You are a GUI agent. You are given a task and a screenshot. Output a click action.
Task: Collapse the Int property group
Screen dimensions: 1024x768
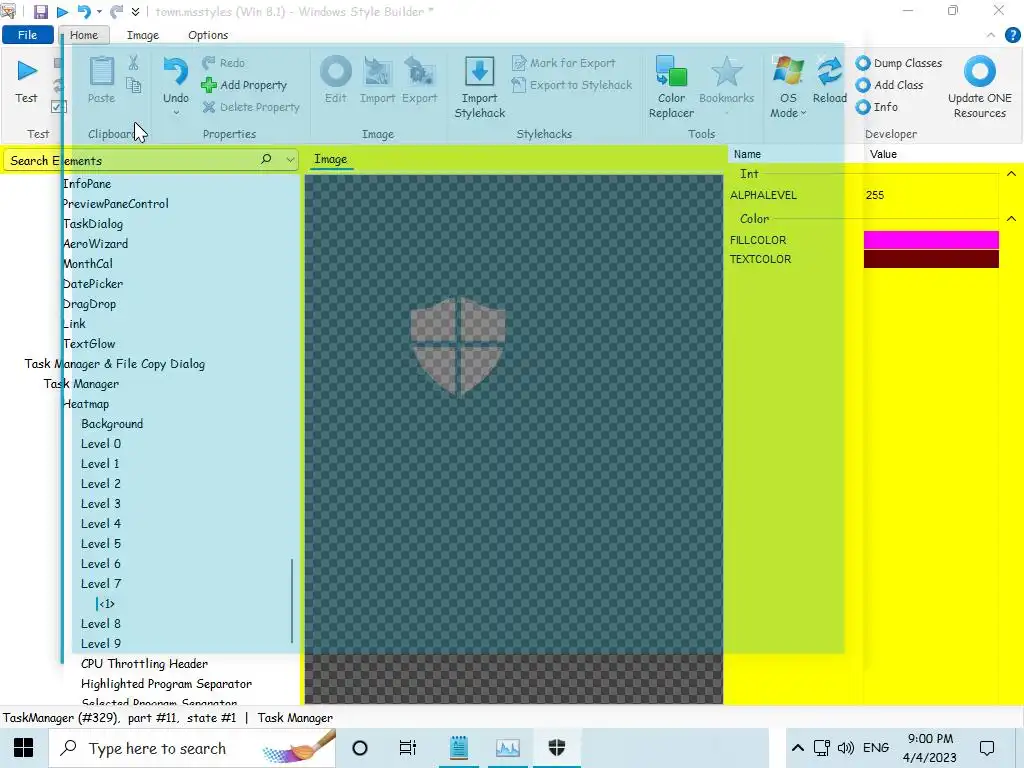[x=1011, y=174]
